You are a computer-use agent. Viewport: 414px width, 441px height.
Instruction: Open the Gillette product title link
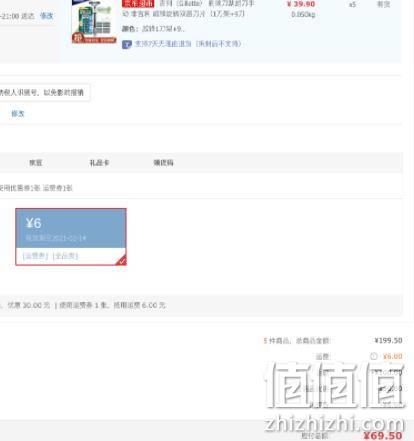(x=188, y=9)
